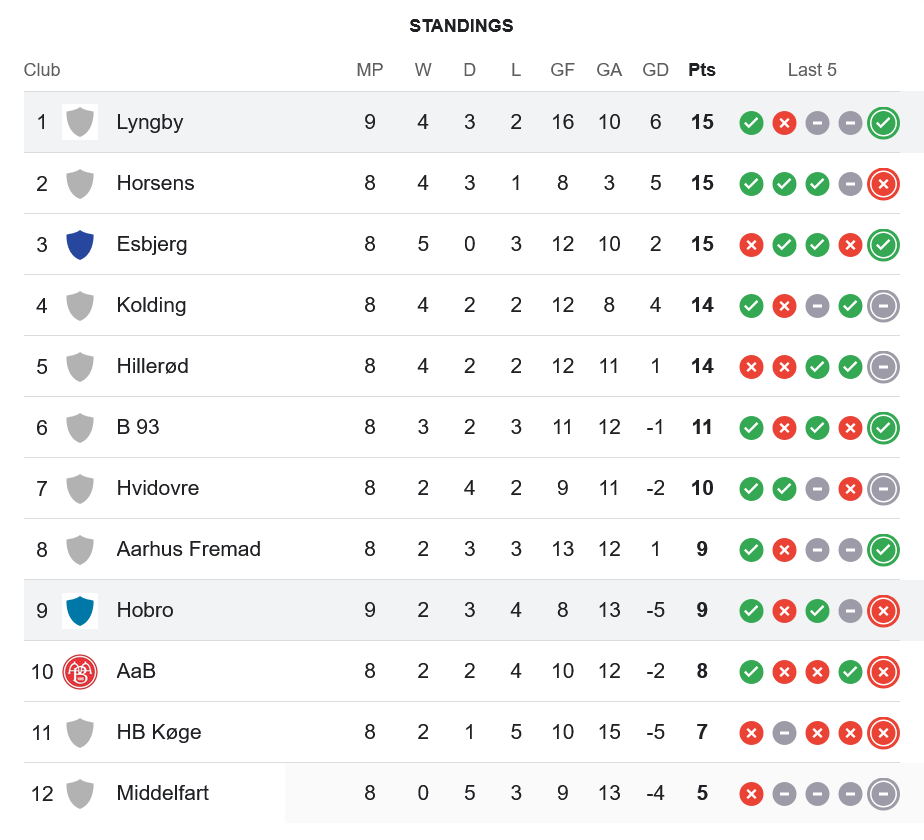The width and height of the screenshot is (924, 840).
Task: Click Middelfart's latest draw result icon
Action: [882, 794]
